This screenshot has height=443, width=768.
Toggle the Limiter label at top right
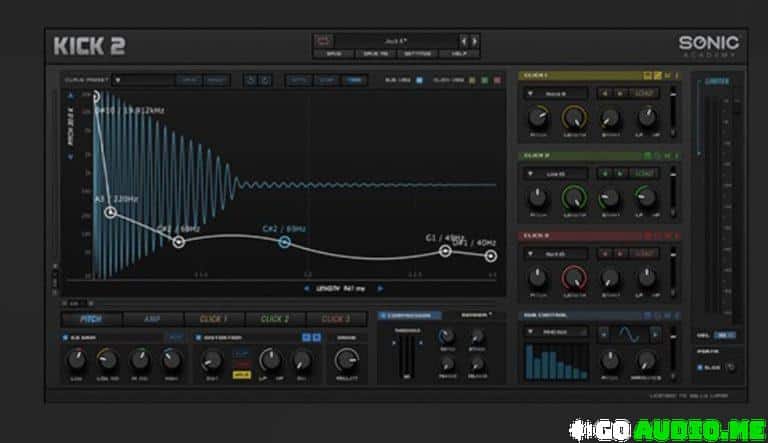click(717, 81)
